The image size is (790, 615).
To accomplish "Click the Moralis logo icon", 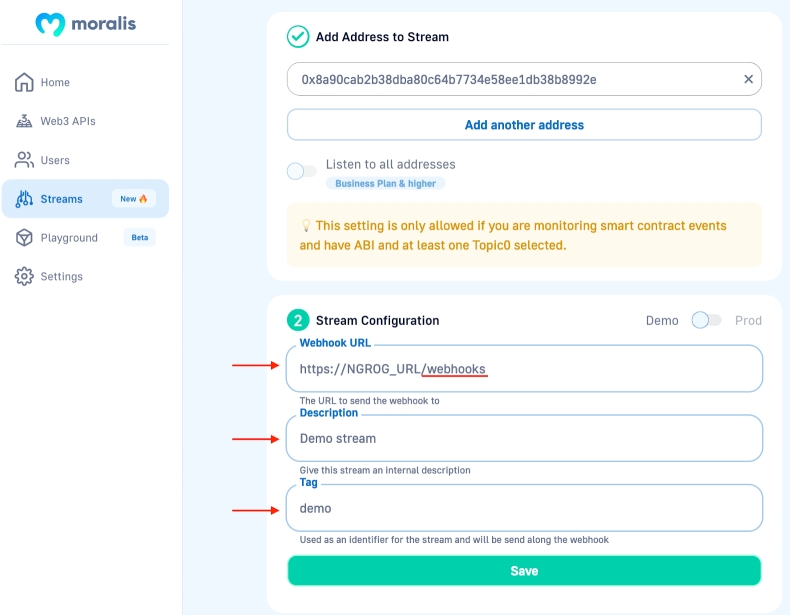I will [x=50, y=23].
